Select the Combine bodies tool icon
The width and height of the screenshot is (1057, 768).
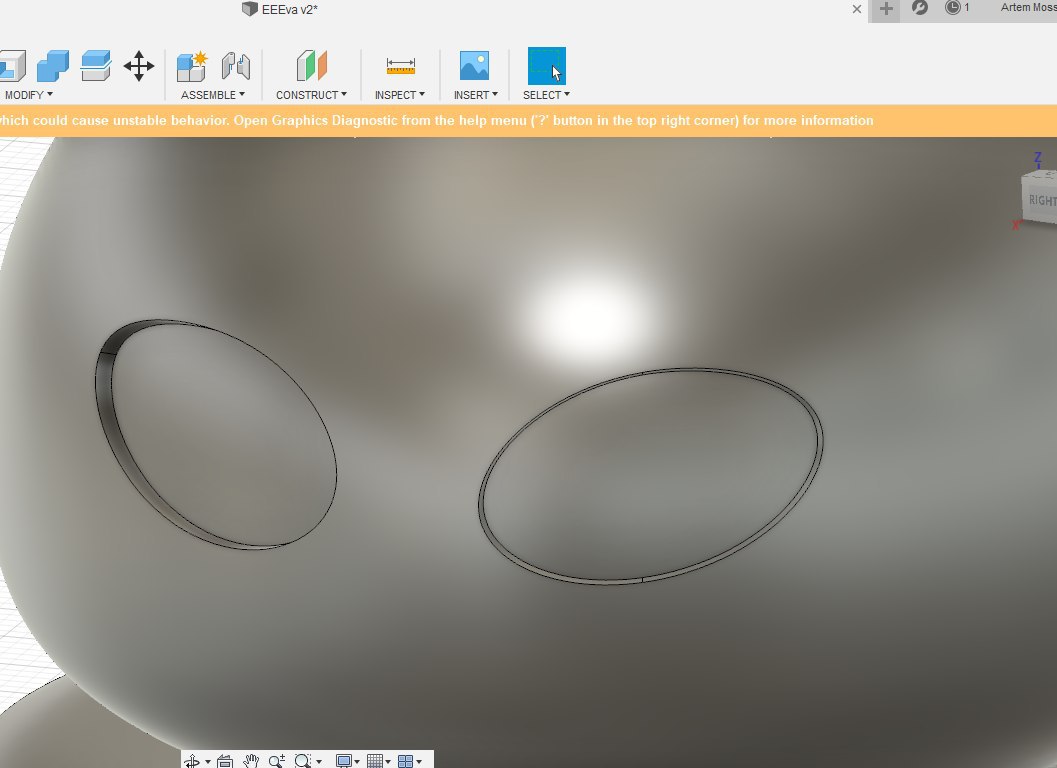(x=53, y=66)
